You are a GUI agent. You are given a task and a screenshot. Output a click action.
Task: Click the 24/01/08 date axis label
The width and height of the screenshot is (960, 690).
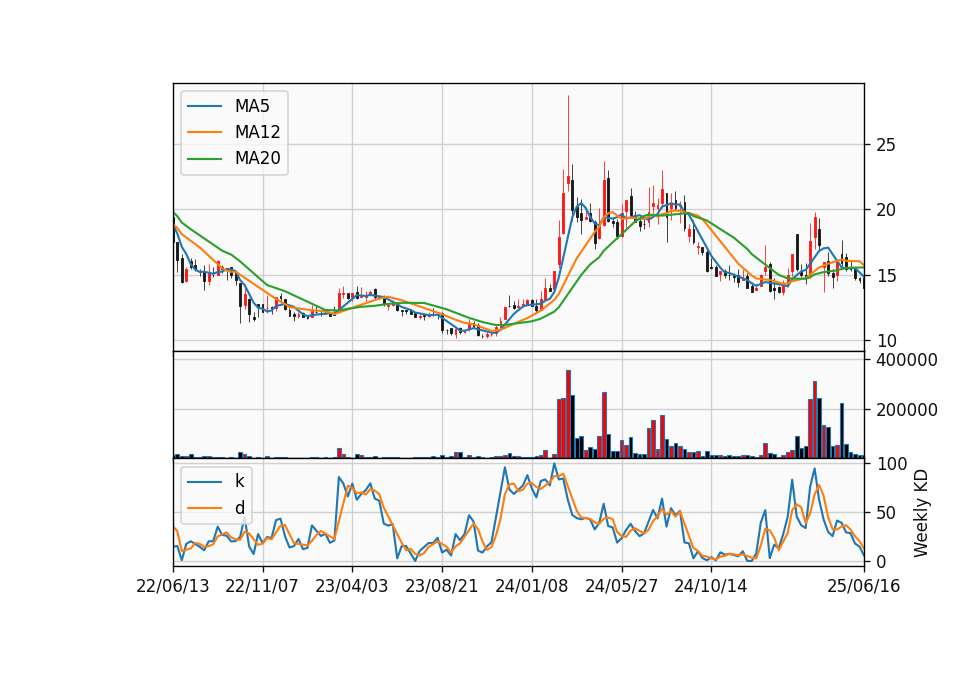tap(531, 586)
